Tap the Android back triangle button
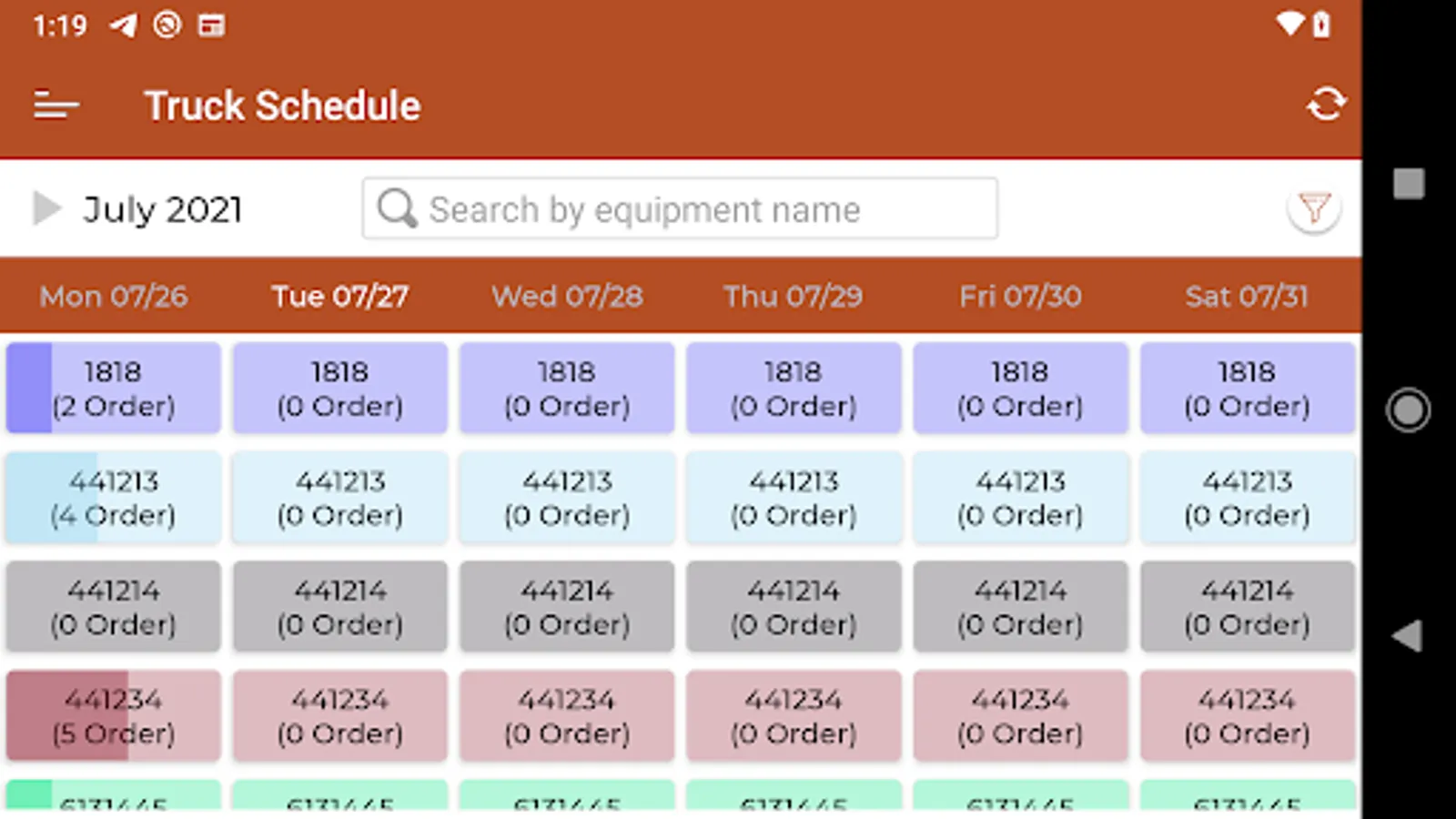Viewport: 1456px width, 819px height. [x=1408, y=635]
